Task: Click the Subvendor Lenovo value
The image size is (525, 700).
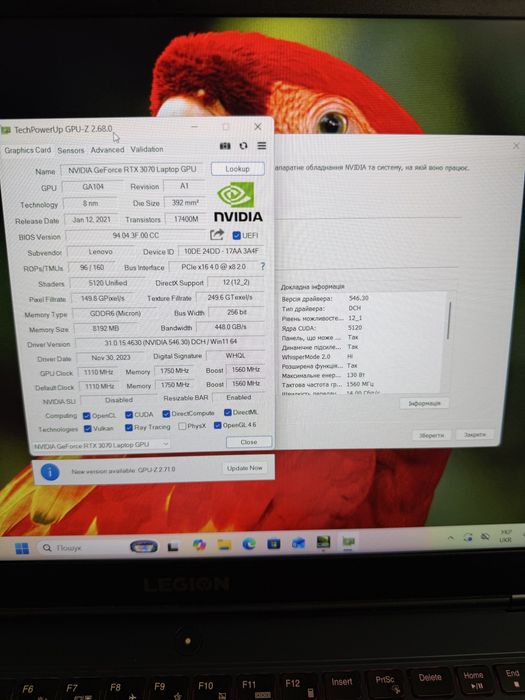Action: coord(100,252)
